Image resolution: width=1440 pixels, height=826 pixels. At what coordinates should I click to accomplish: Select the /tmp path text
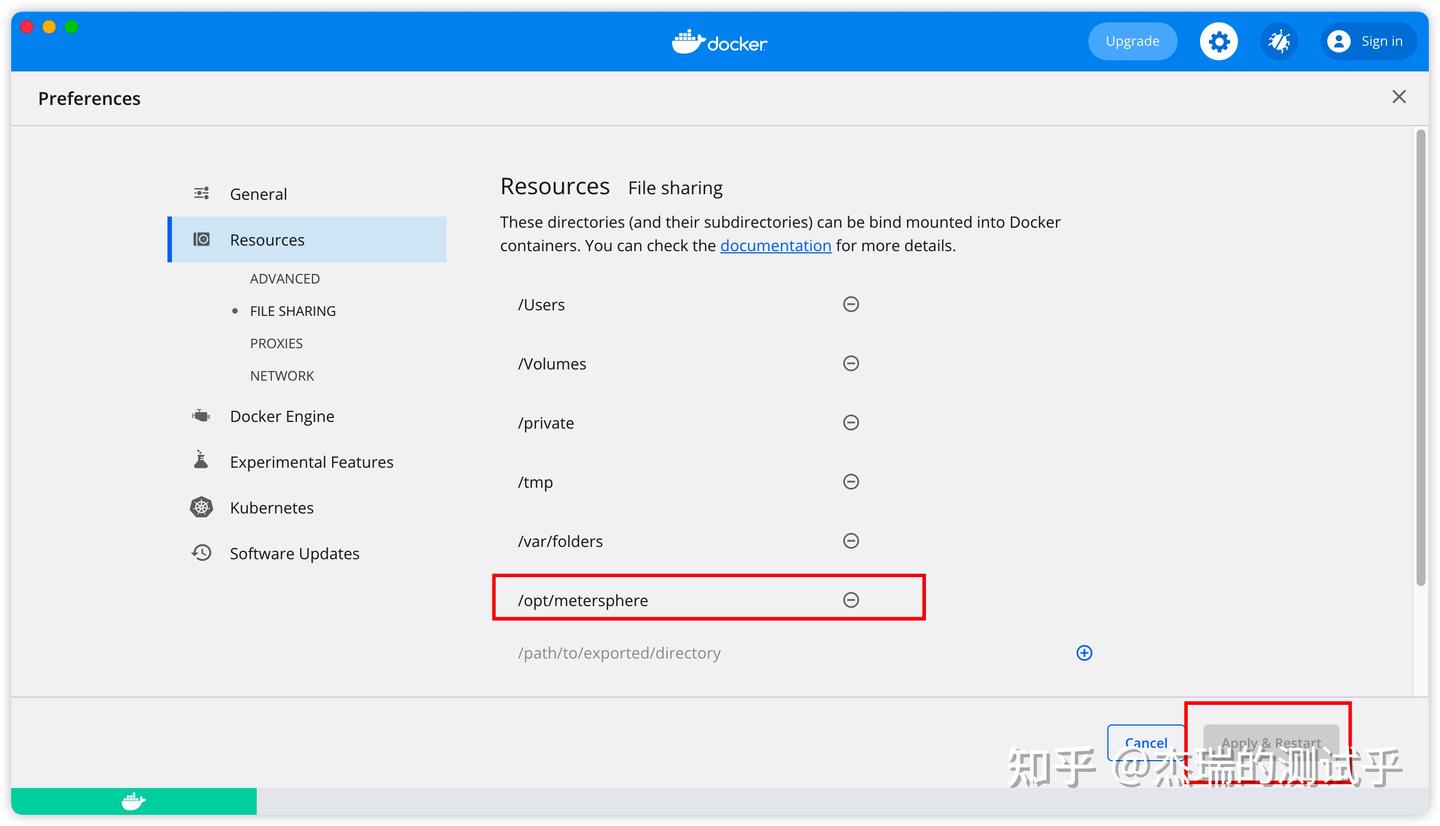[535, 482]
